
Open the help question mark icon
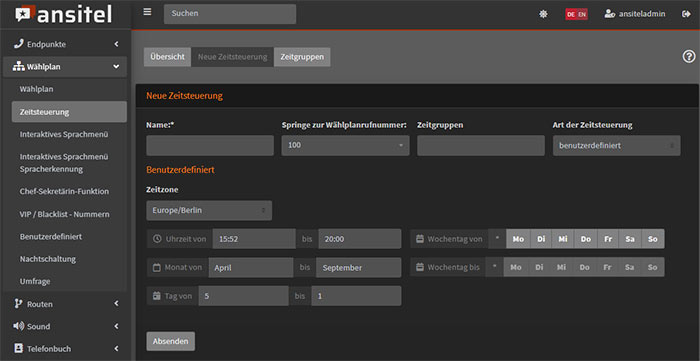click(x=689, y=57)
